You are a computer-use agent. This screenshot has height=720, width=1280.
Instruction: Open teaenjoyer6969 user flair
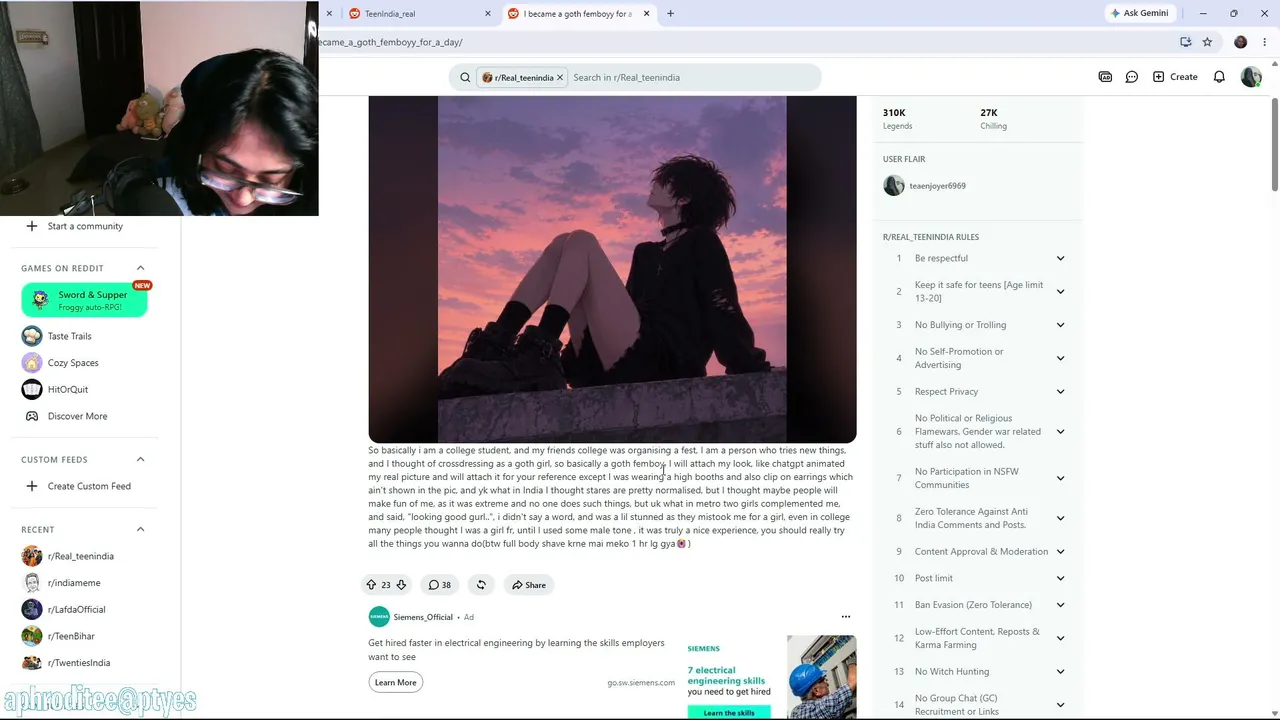click(x=925, y=186)
